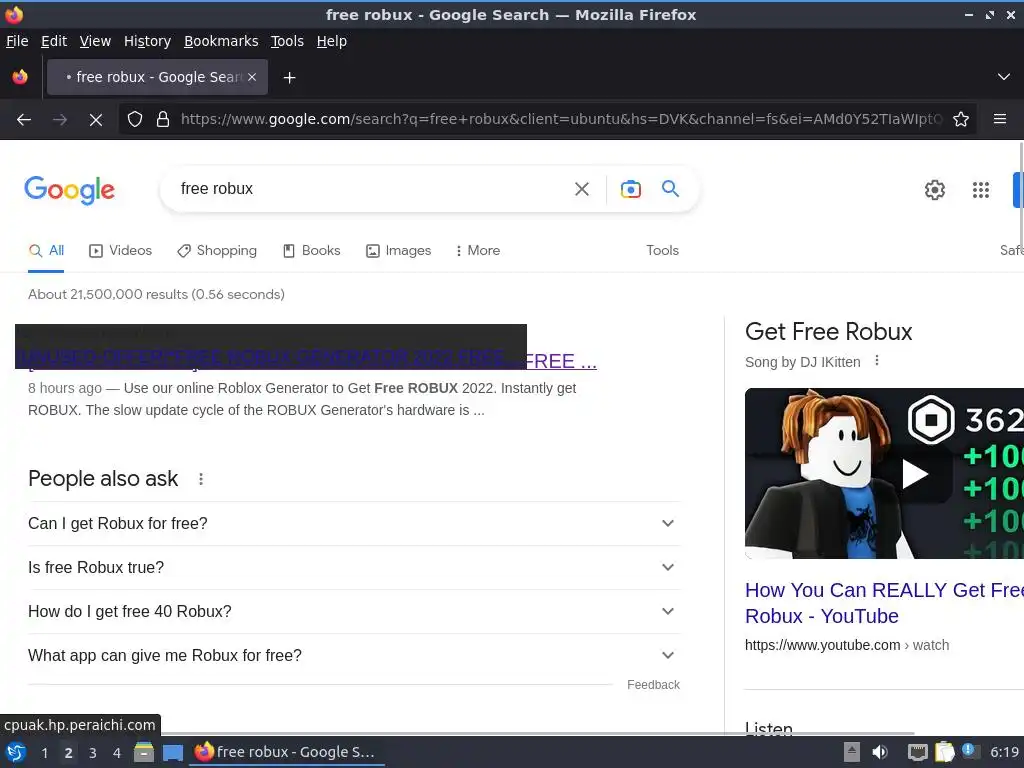Open 'How You Can REALLY Get Free Robux' link

[x=884, y=603]
